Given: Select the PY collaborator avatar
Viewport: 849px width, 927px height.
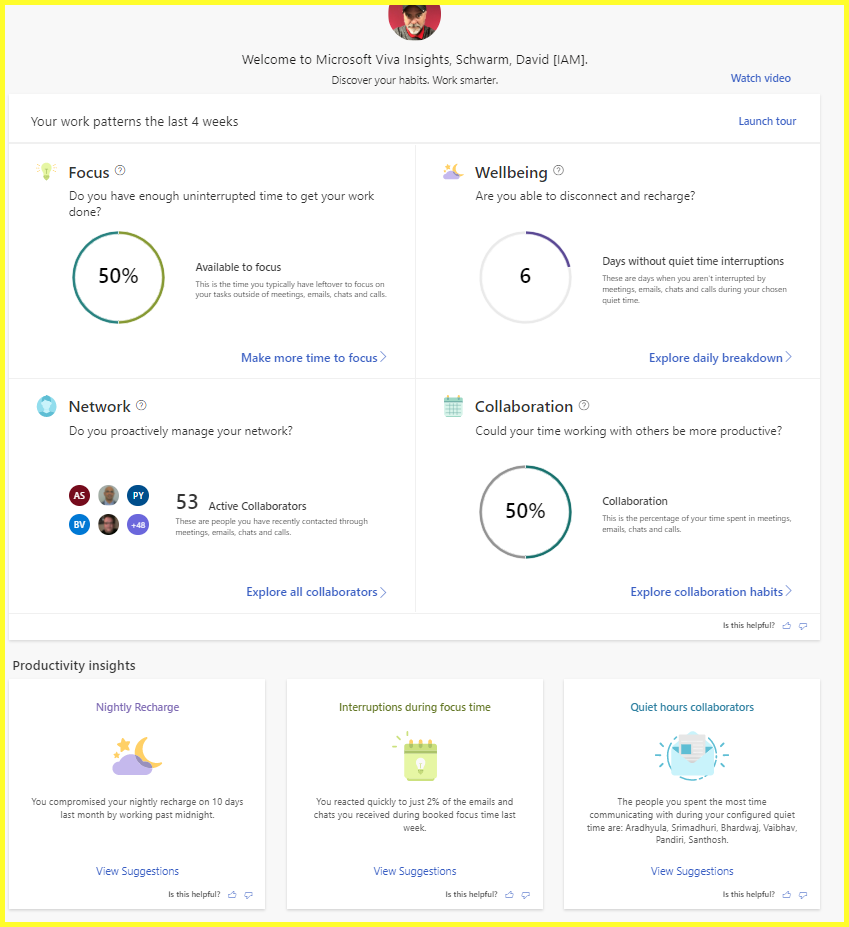Looking at the screenshot, I should click(138, 495).
